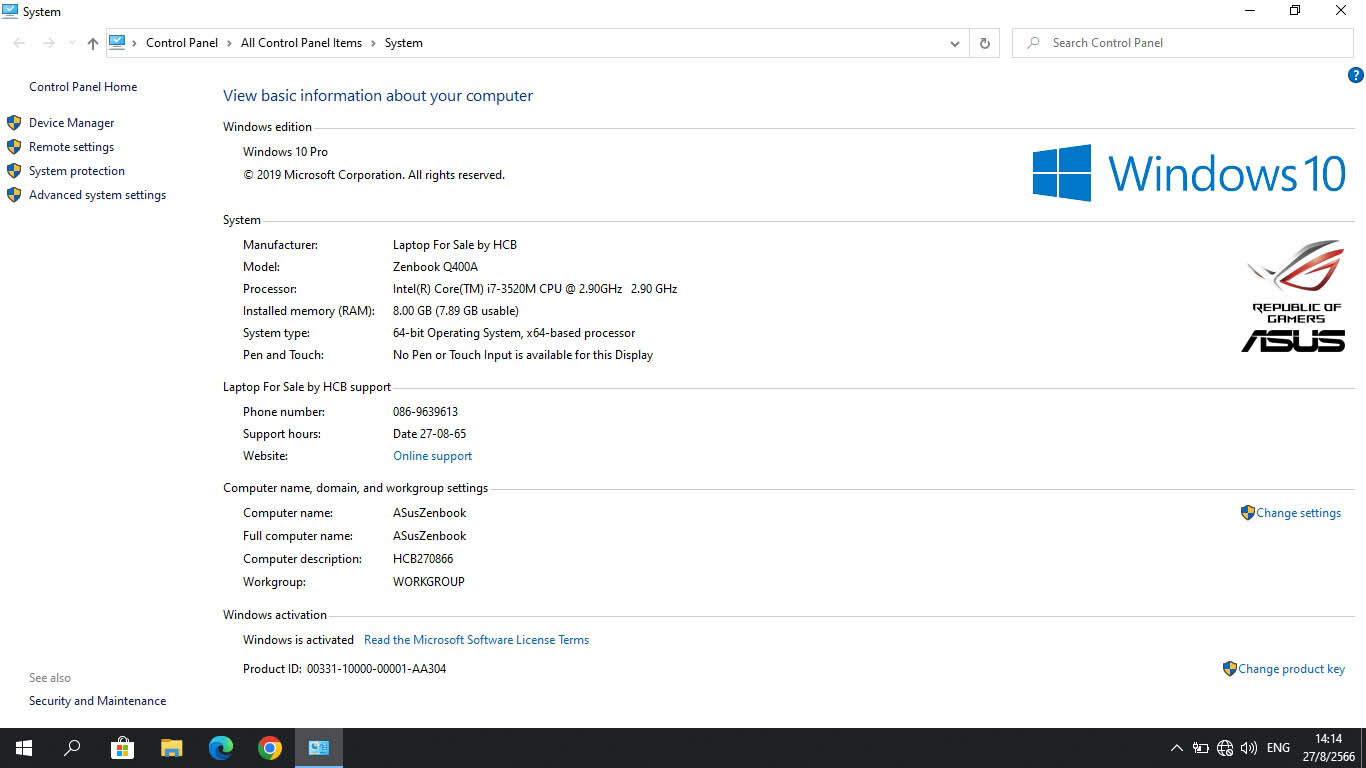Click the Windows is activated status text
1366x768 pixels.
pos(298,640)
